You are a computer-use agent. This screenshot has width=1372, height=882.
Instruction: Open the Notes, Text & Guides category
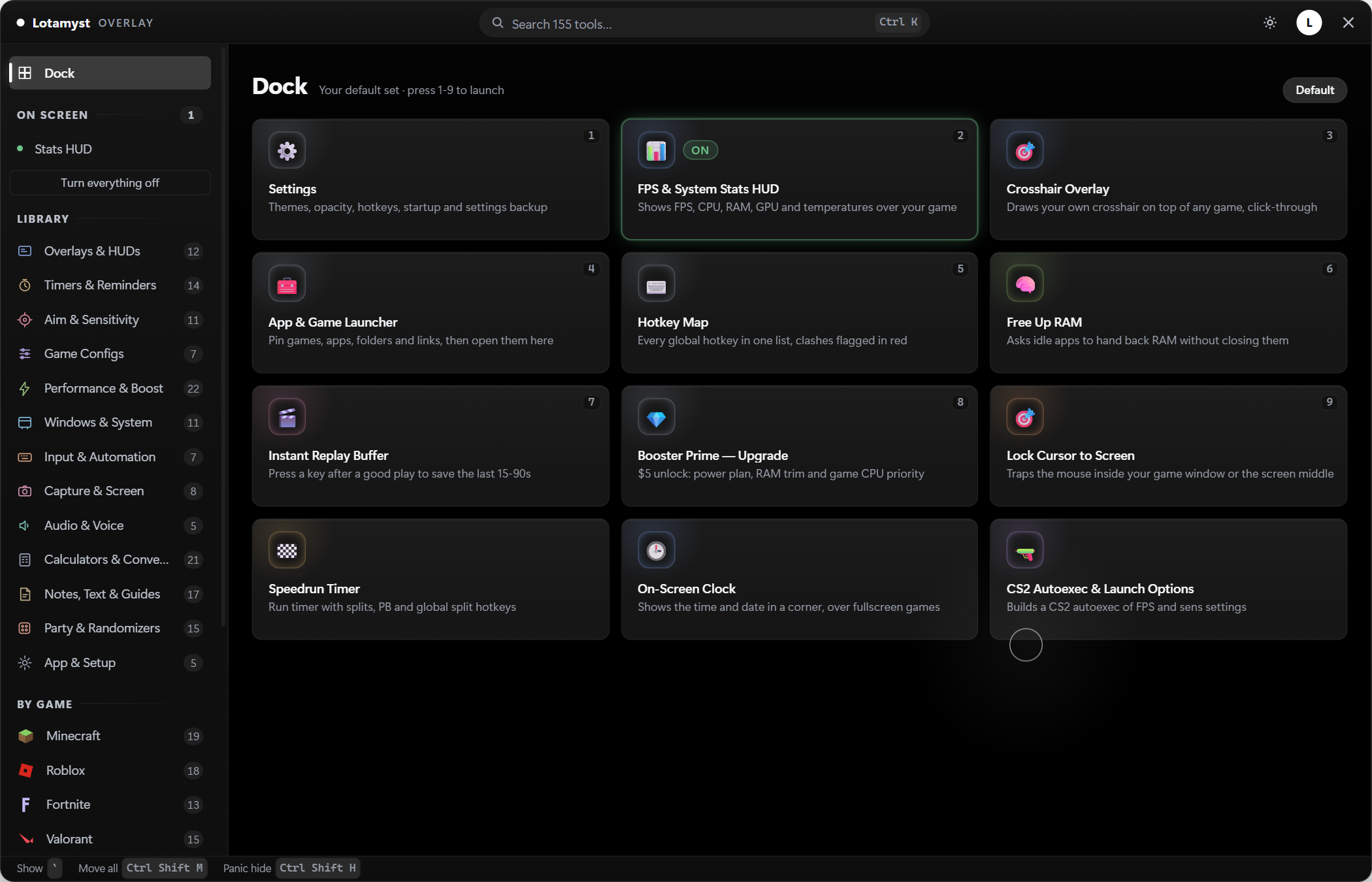(110, 595)
